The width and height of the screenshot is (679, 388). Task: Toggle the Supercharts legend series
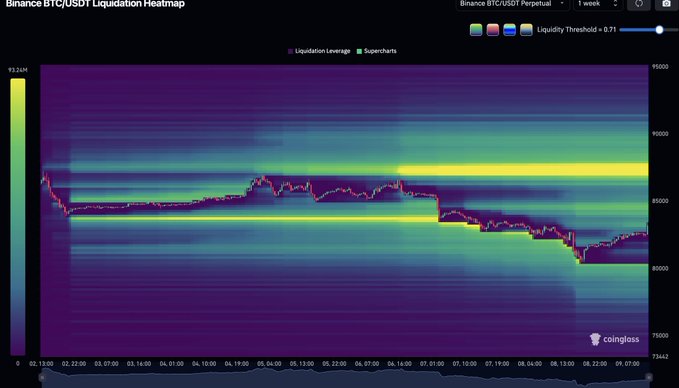tap(376, 51)
